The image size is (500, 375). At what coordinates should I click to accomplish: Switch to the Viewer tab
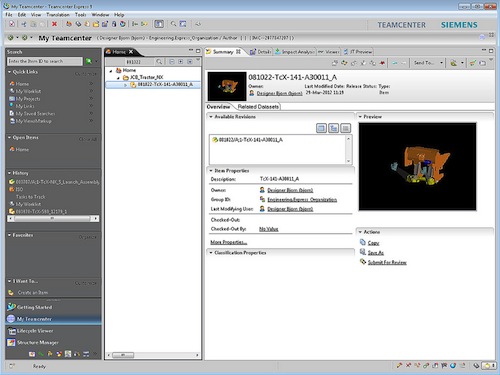coord(329,52)
